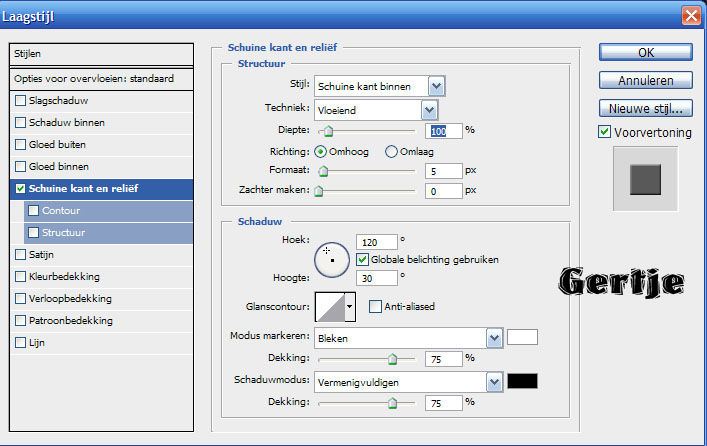
Task: Enable the Contour sub-option checkbox
Action: 33,211
